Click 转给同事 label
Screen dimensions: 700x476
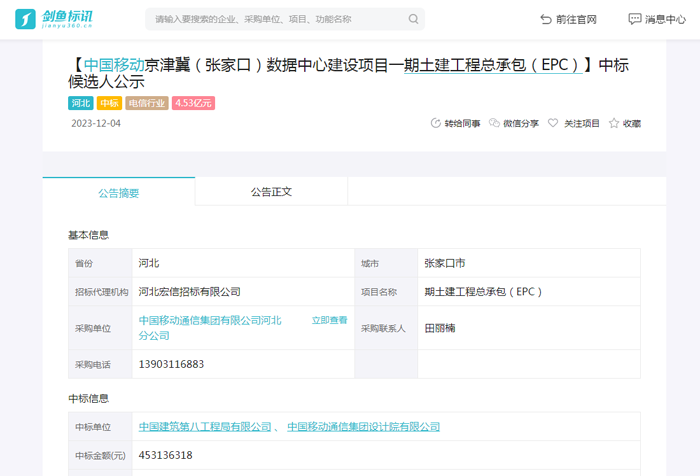(x=462, y=124)
